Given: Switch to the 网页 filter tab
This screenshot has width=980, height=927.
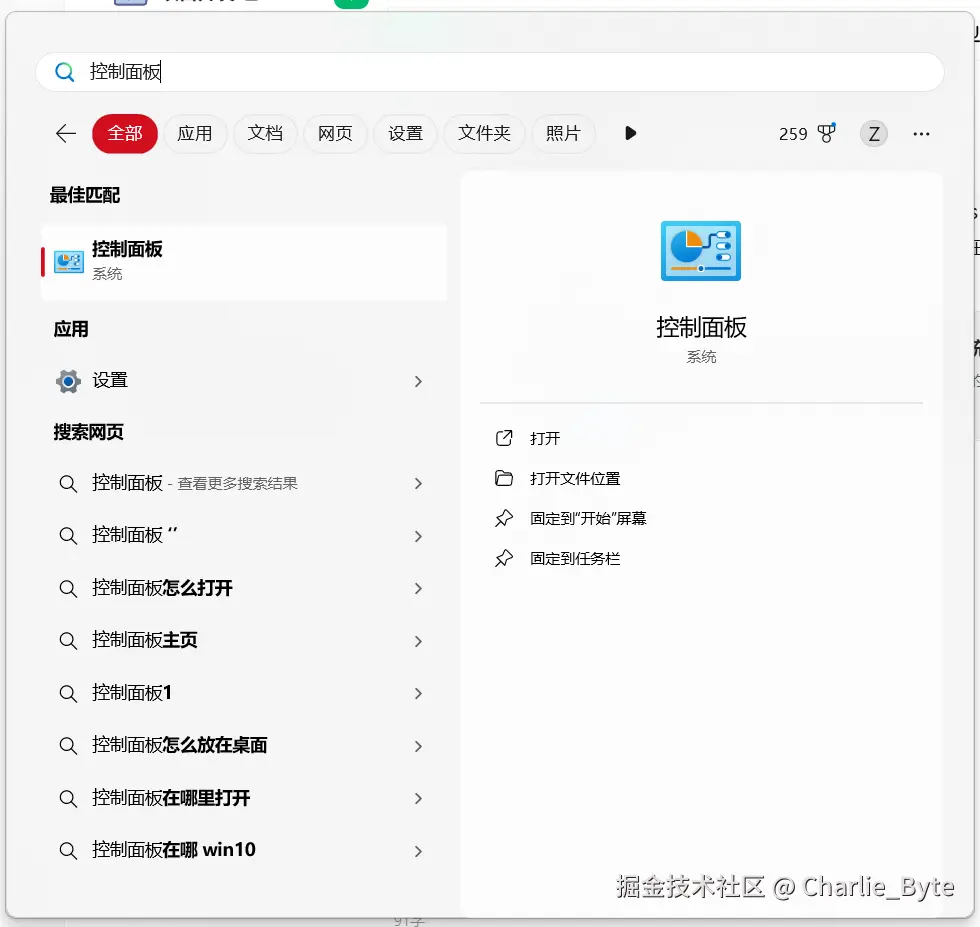Looking at the screenshot, I should coord(335,133).
